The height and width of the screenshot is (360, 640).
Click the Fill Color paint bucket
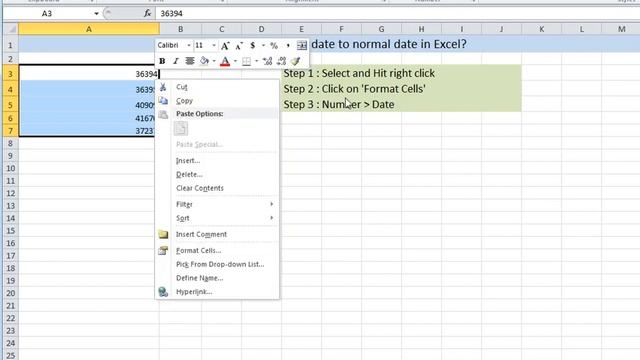(x=204, y=61)
